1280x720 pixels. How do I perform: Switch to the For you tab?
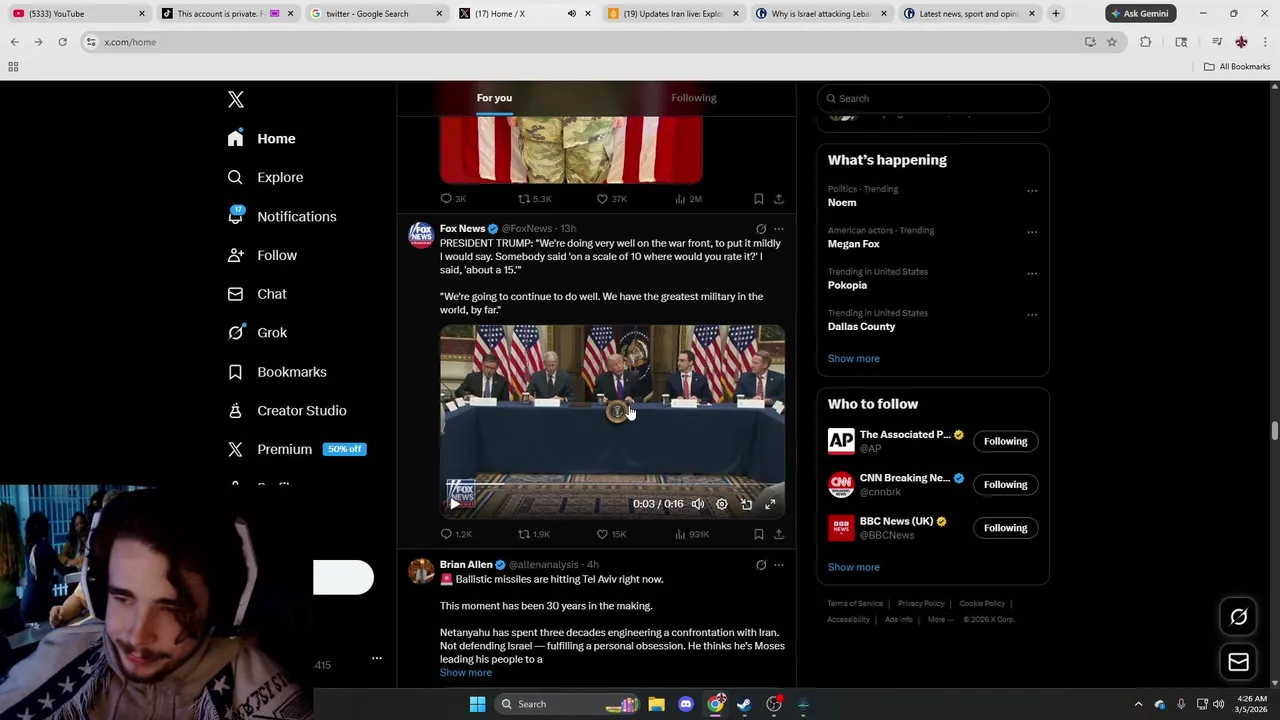pos(494,98)
